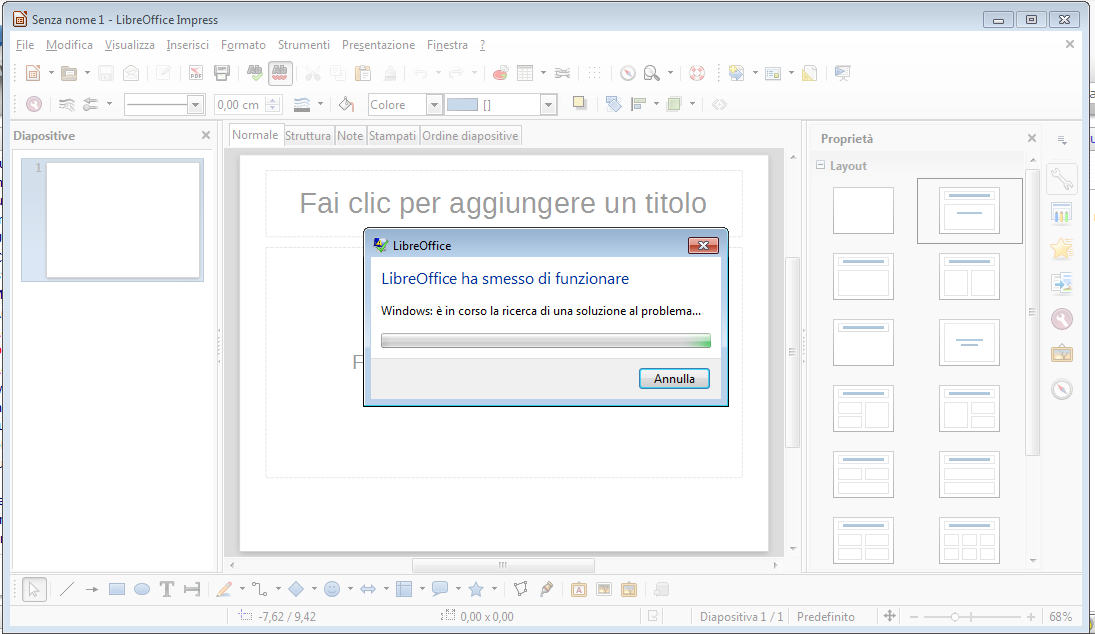Image resolution: width=1095 pixels, height=634 pixels.
Task: Open the recent files dropdown arrow
Action: coord(87,73)
